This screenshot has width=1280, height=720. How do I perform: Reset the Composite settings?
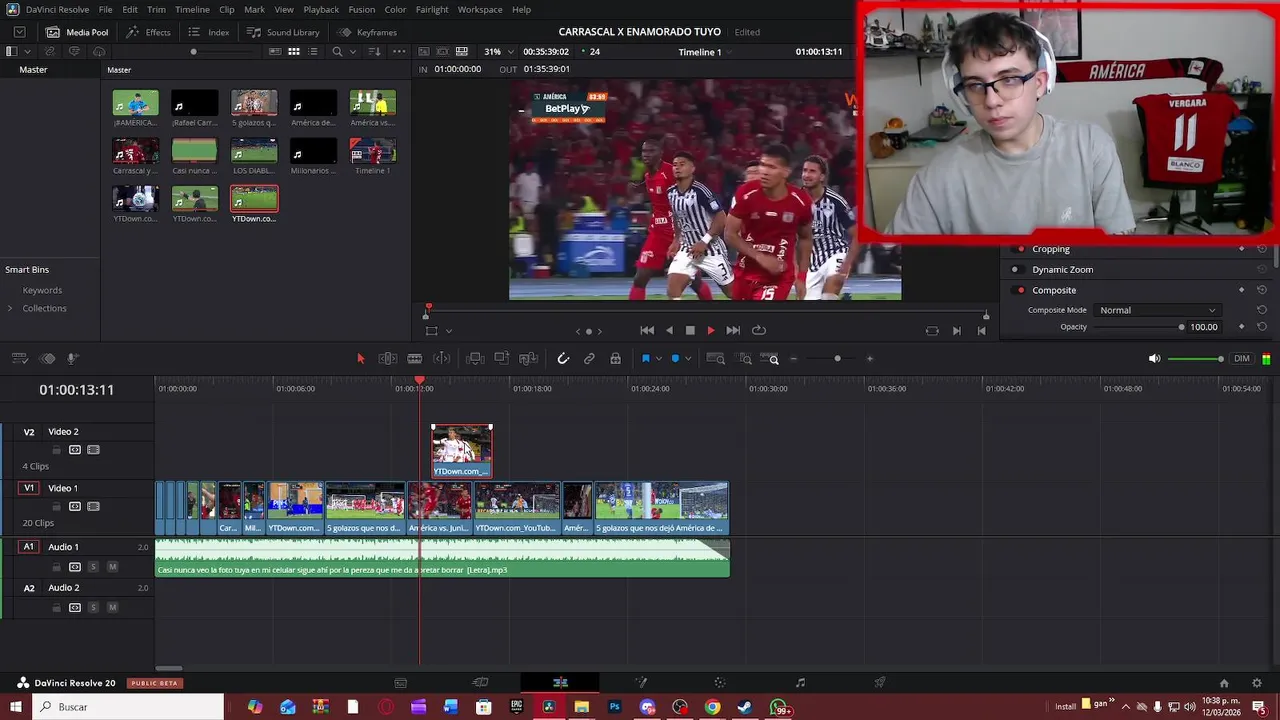tap(1262, 290)
